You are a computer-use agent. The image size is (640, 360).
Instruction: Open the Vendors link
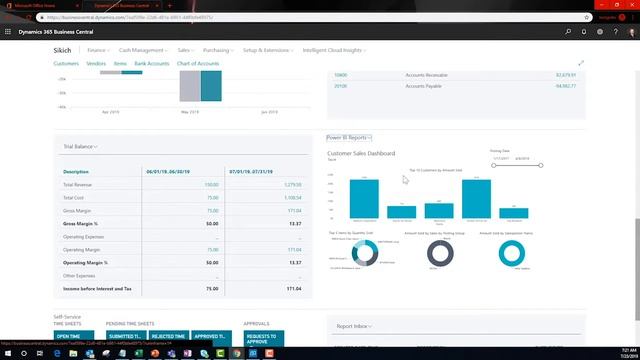(96, 64)
